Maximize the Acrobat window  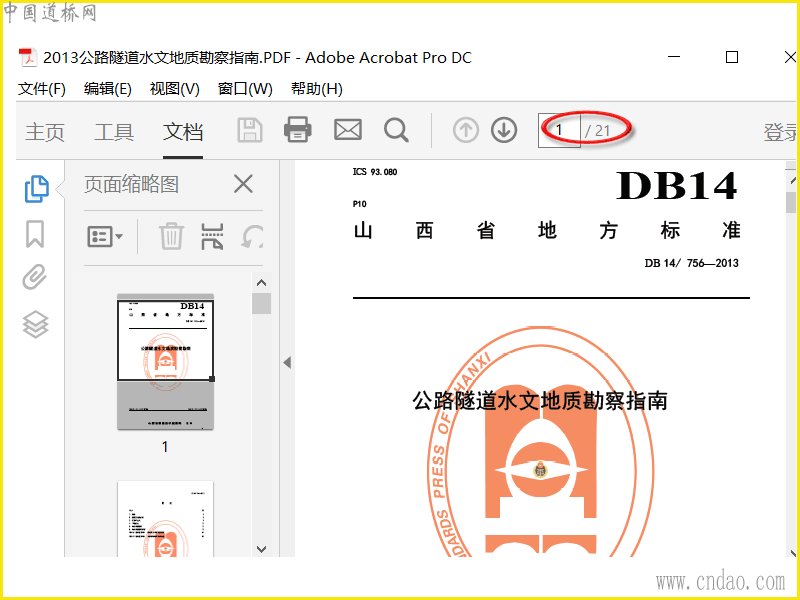pos(732,57)
